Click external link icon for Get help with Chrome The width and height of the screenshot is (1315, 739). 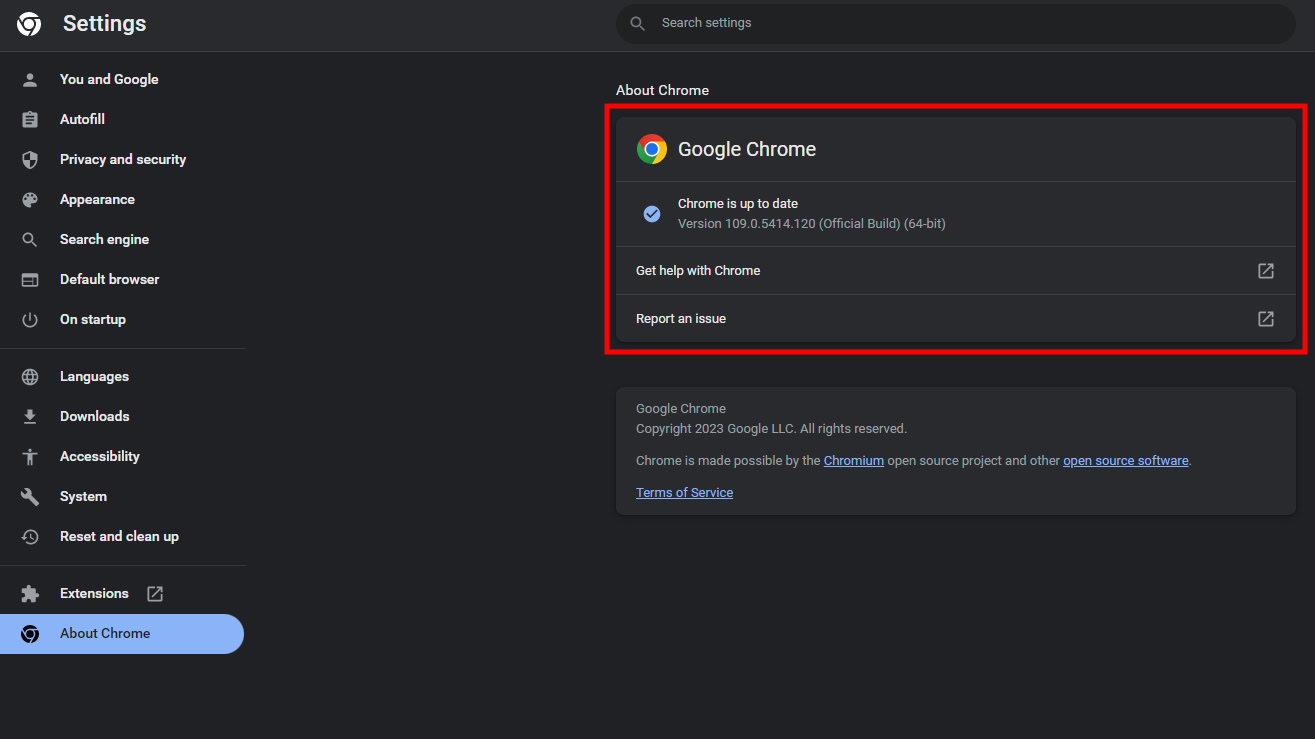pyautogui.click(x=1265, y=271)
